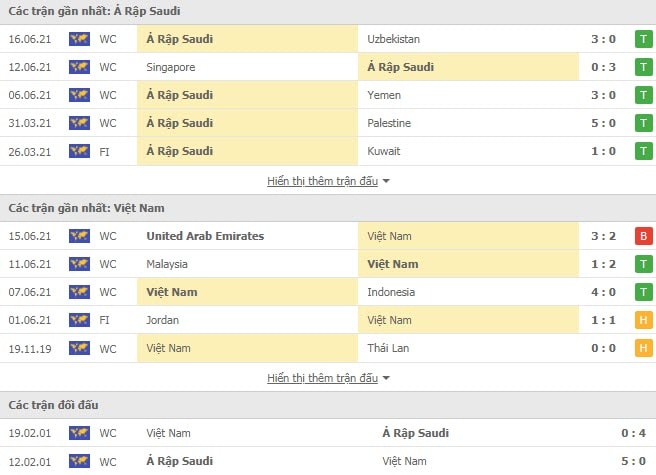Open the 12.02.01 Ả Rập Saudi vs Việt Nam row
Screen dimensions: 656x475
click(328, 461)
